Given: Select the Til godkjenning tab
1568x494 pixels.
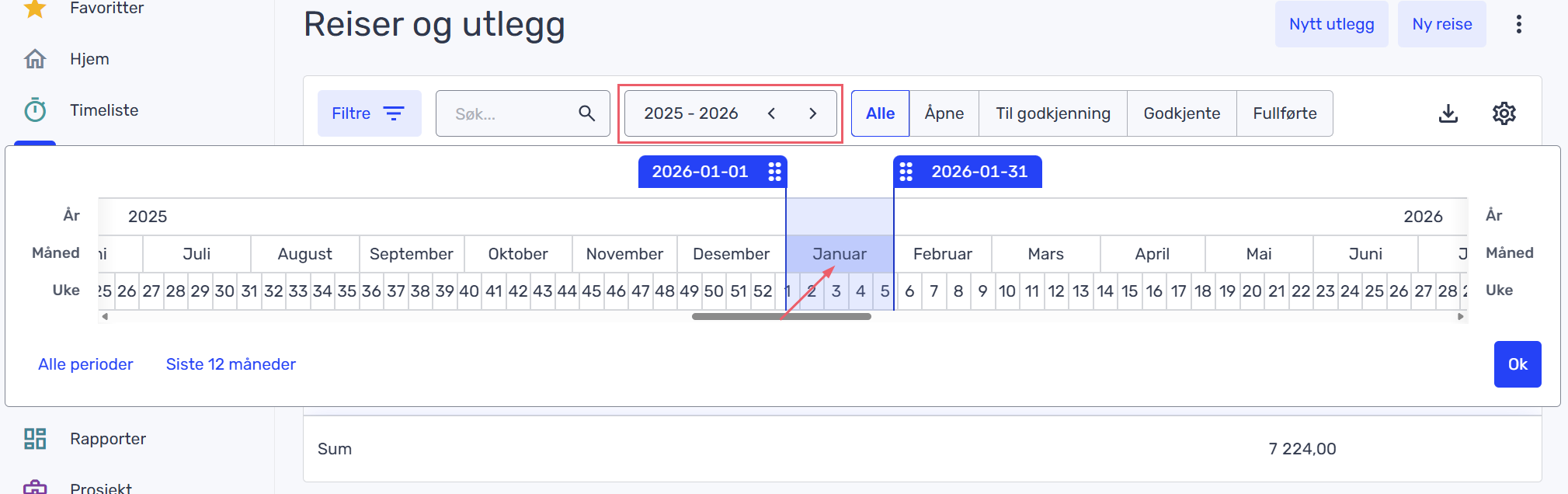Looking at the screenshot, I should 1052,113.
